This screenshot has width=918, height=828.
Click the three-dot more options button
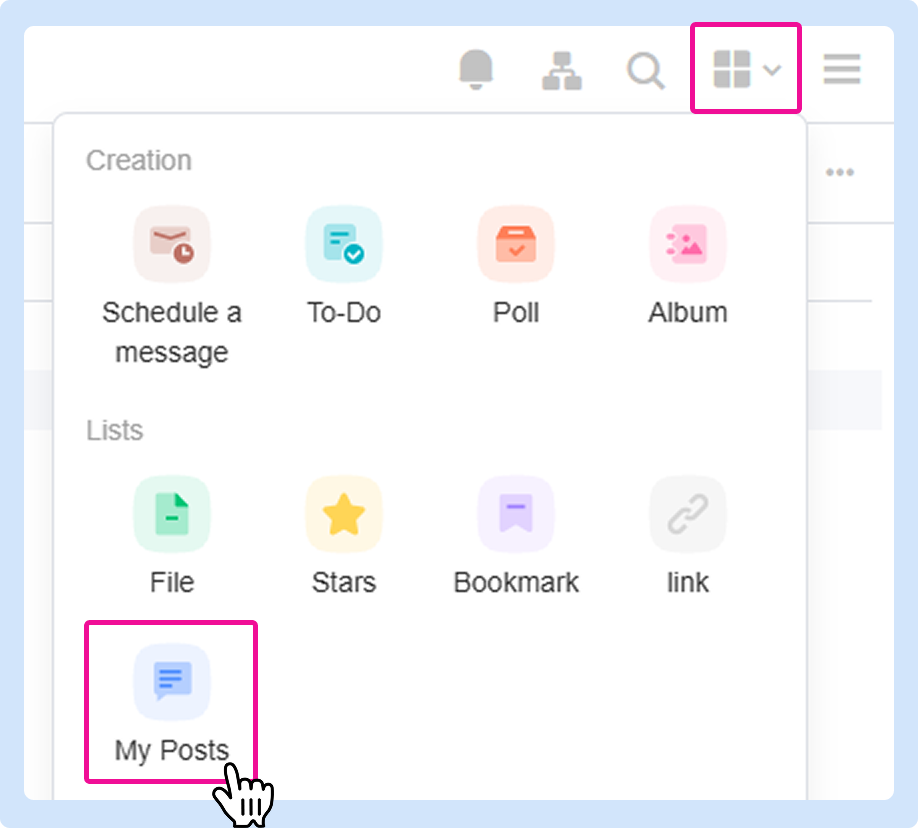[839, 172]
